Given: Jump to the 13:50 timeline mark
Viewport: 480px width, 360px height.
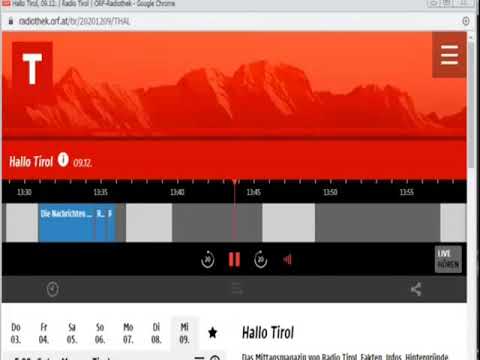Looking at the screenshot, I should (x=330, y=192).
